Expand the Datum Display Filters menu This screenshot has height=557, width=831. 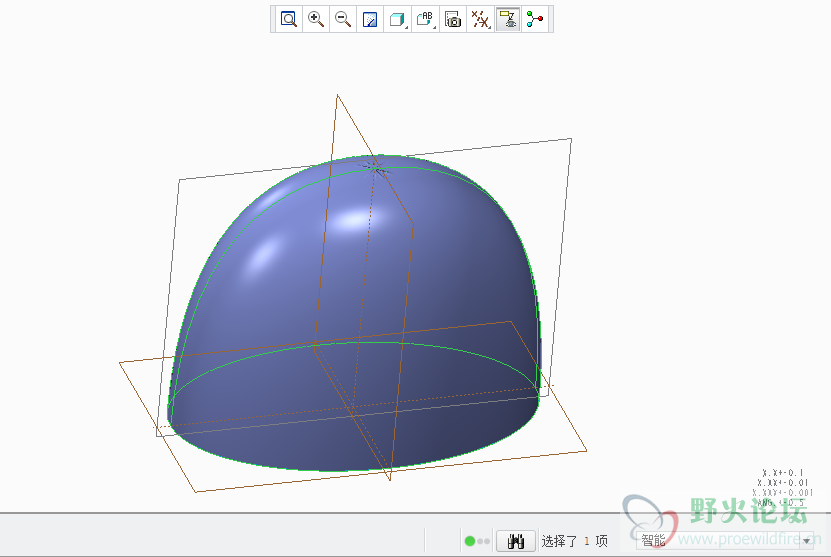480,19
